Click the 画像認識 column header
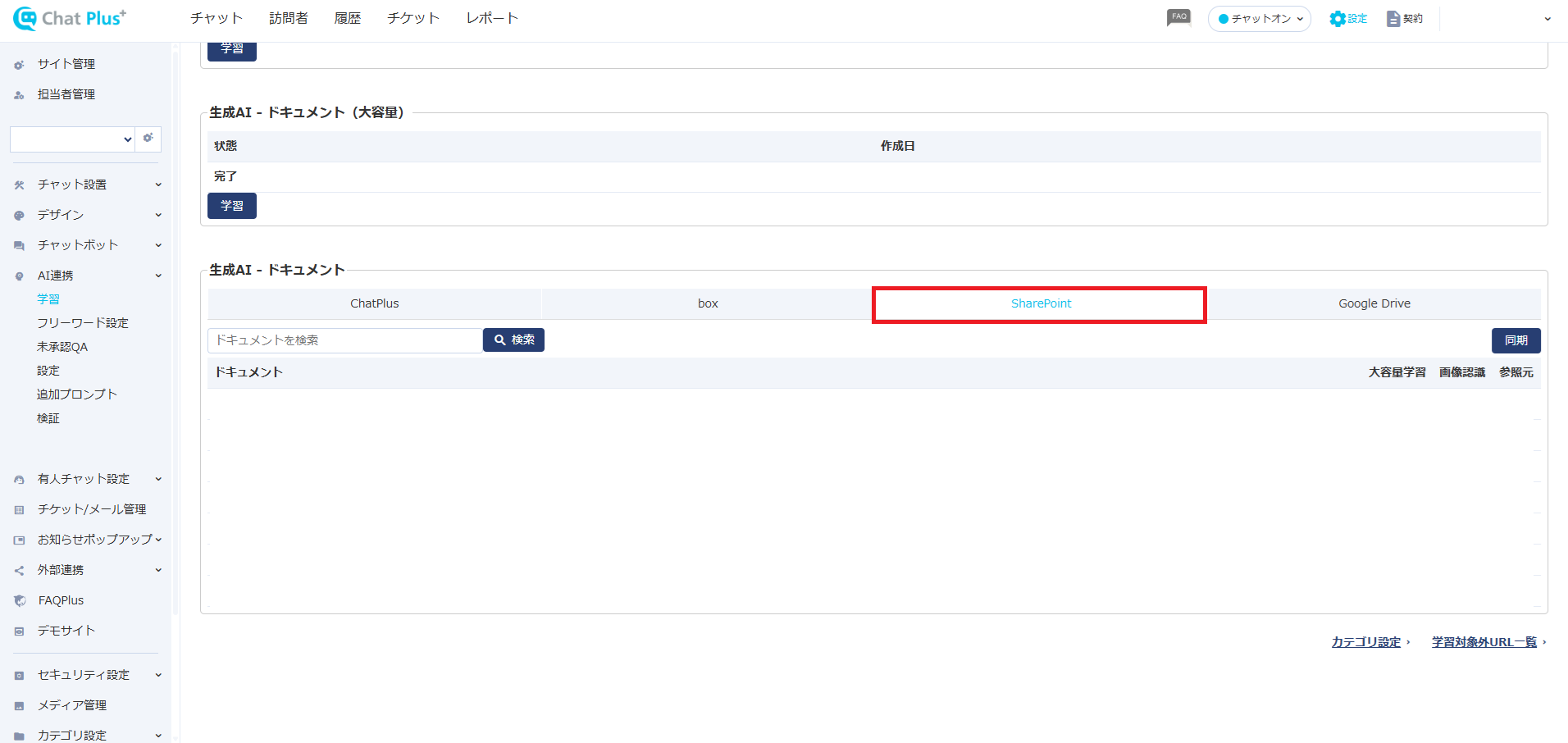 [1462, 372]
